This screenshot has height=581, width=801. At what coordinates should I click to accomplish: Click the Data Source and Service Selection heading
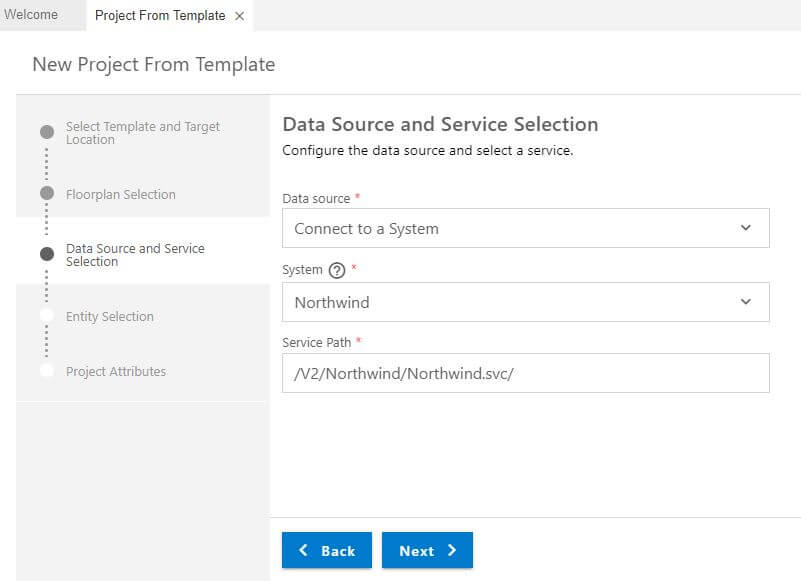point(440,124)
